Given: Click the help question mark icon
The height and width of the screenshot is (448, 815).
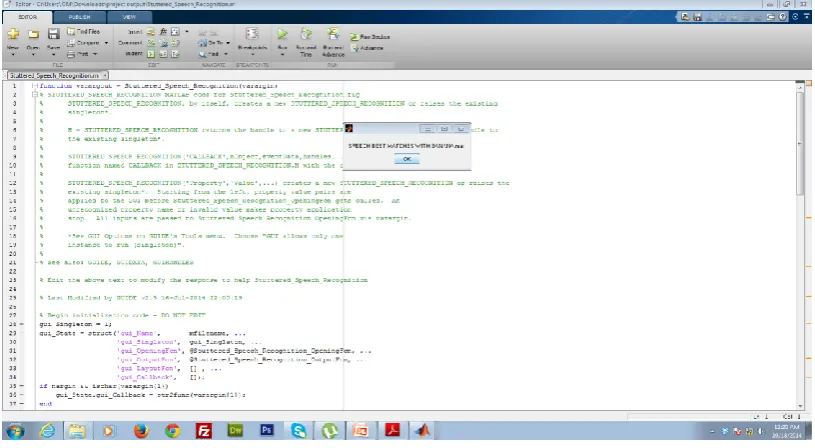Looking at the screenshot, I should [783, 17].
